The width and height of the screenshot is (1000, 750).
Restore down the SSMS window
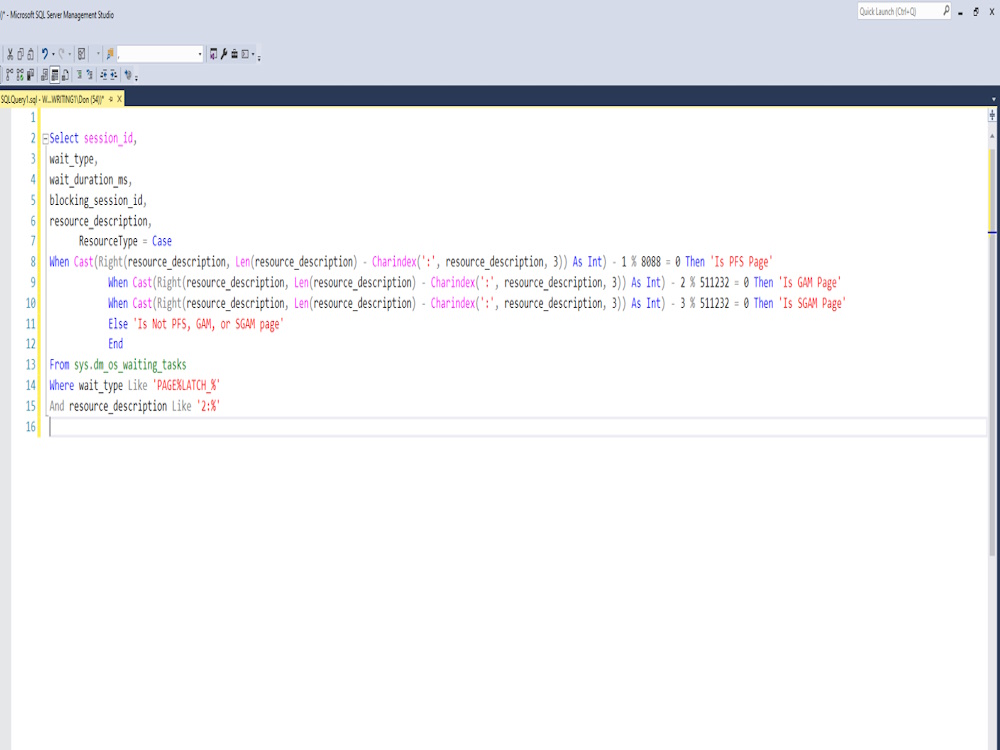coord(976,11)
